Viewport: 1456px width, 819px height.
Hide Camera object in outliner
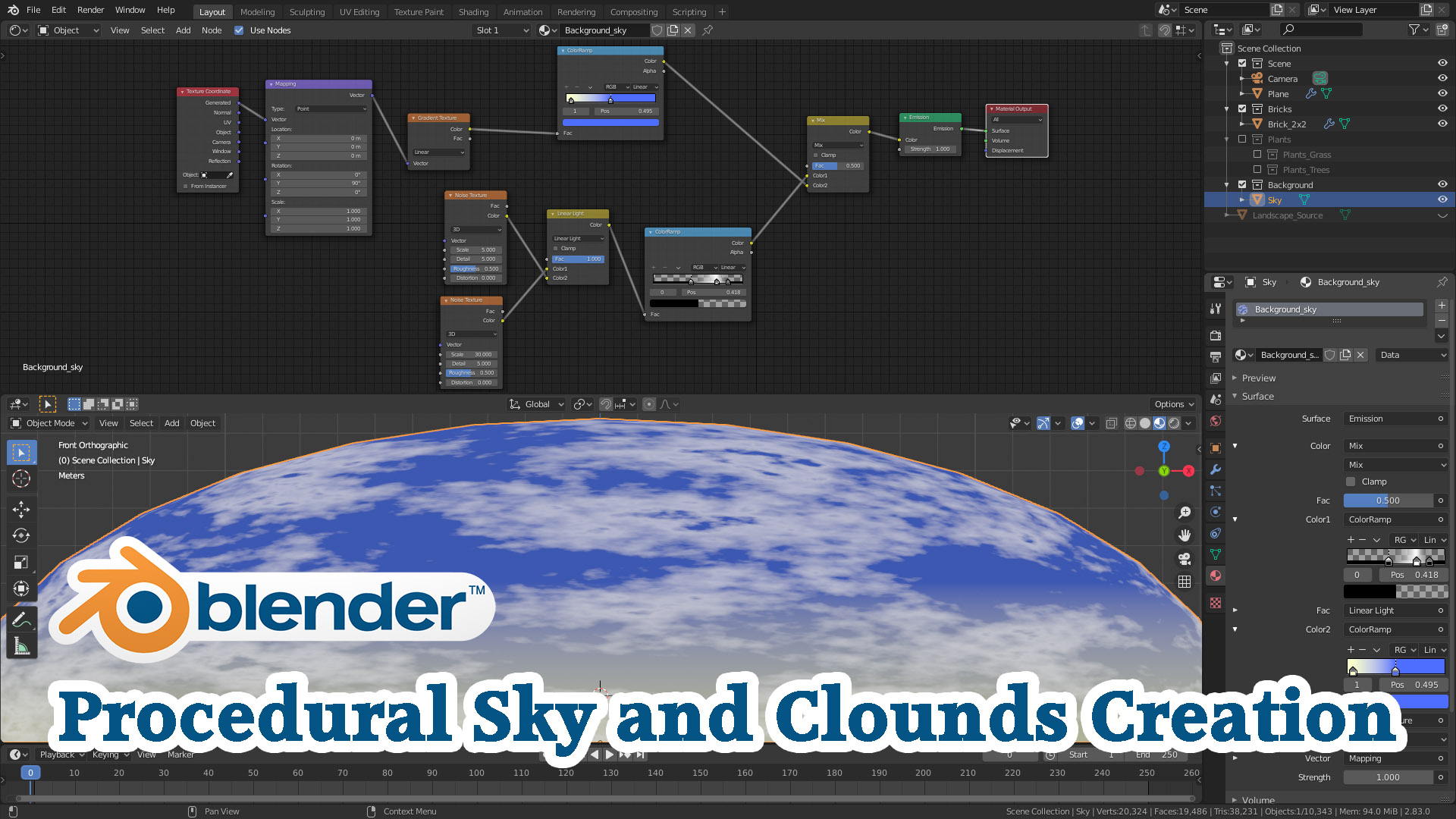[1442, 78]
